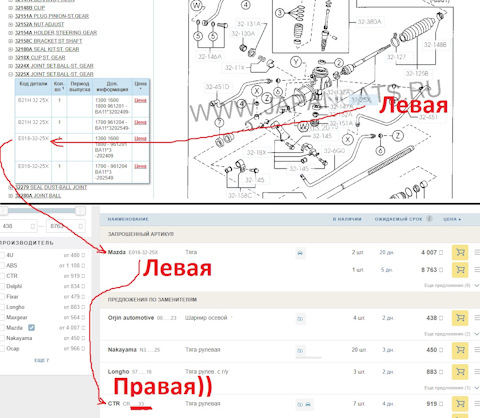Add Nakayama steering rod to cart

coord(460,350)
